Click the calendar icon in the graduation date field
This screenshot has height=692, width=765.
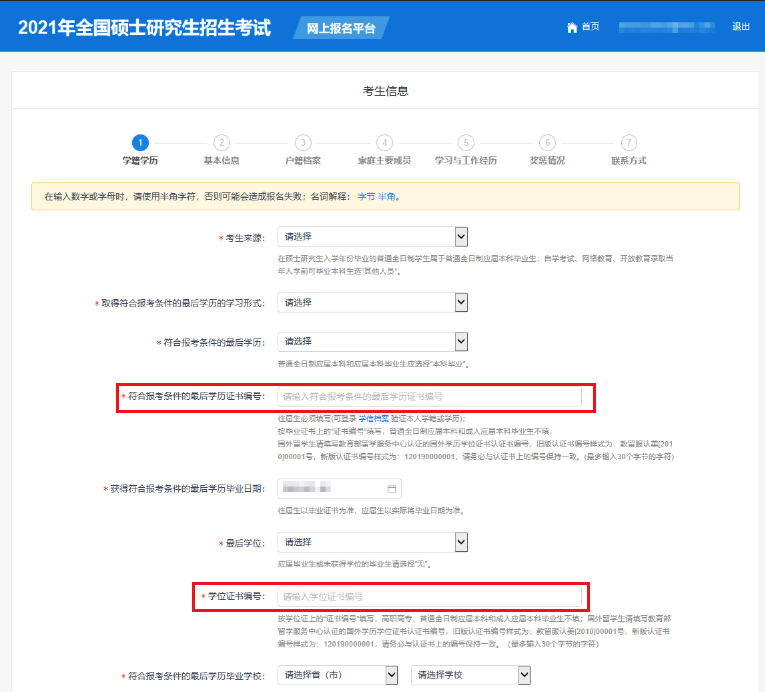392,489
